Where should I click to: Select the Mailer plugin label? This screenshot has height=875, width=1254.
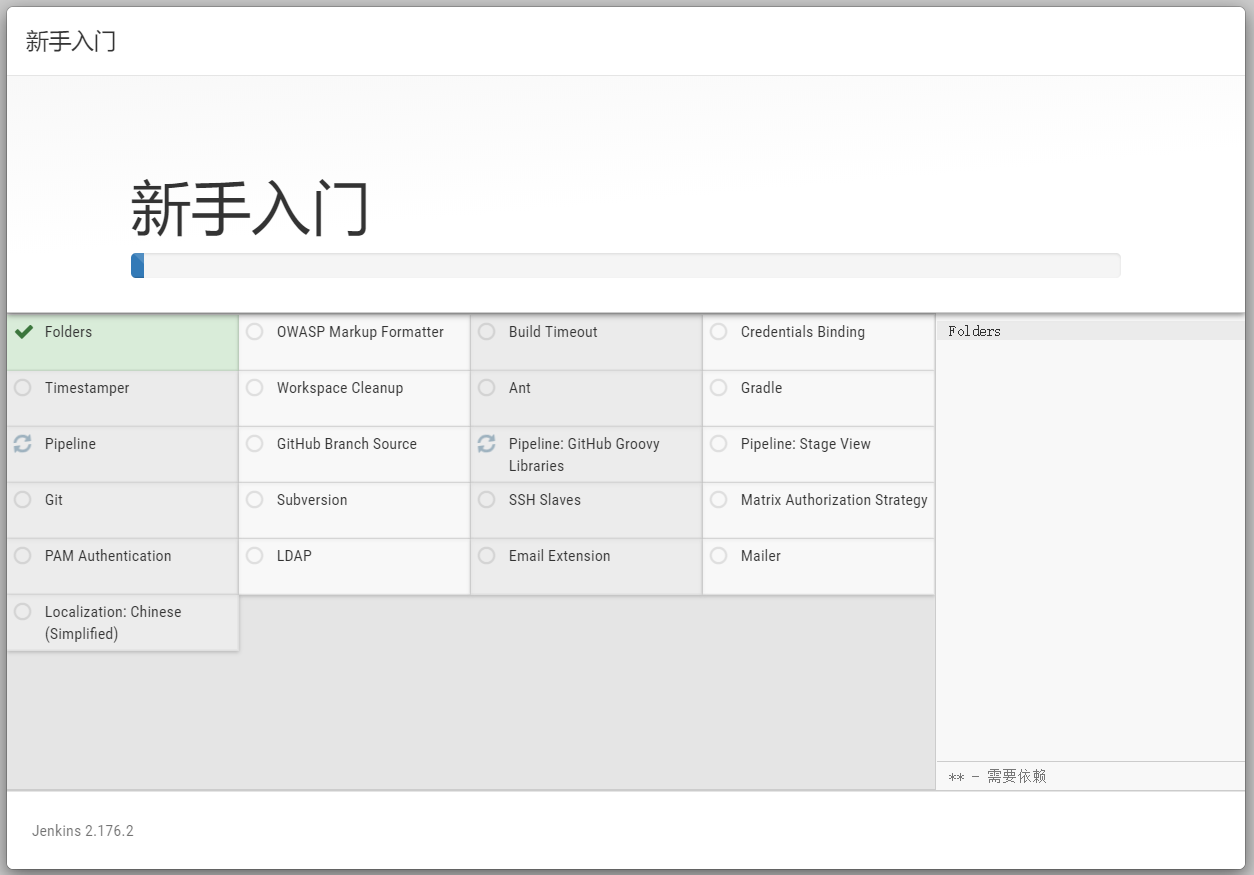pos(761,556)
